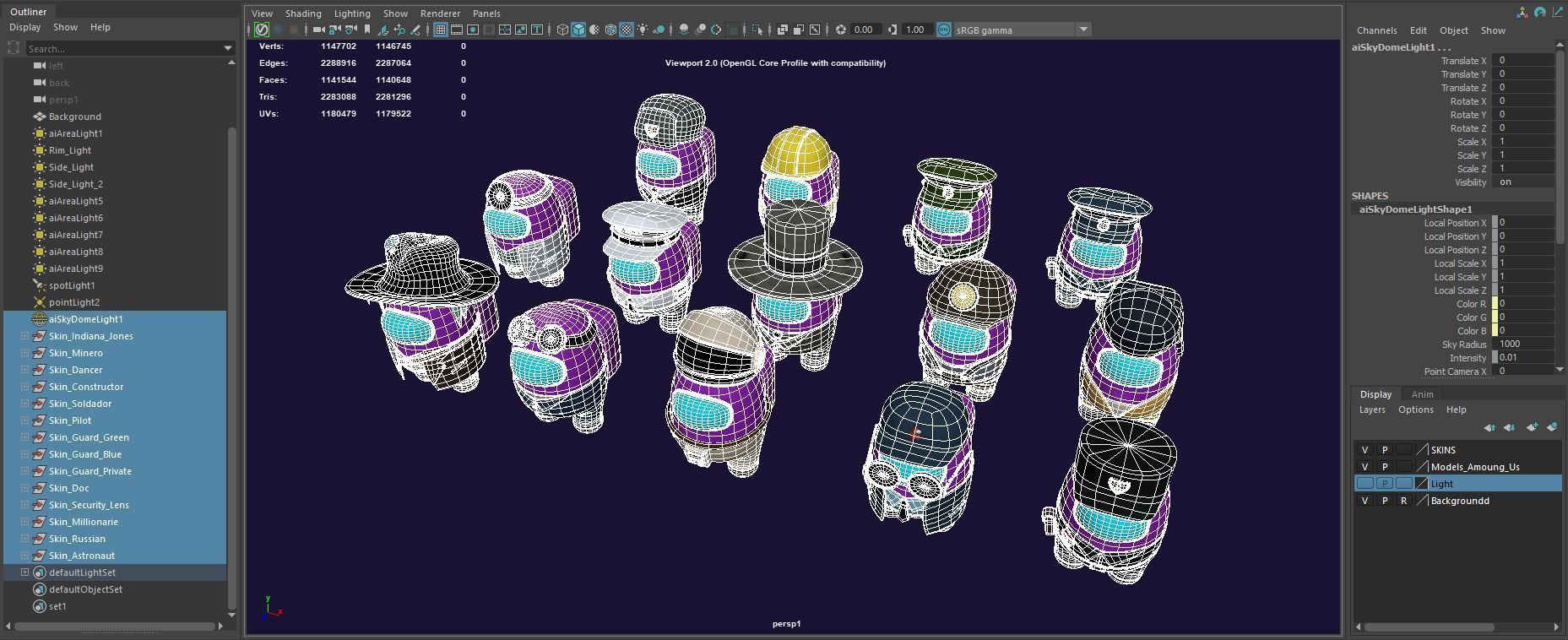Screen dimensions: 1568x640
Task: Toggle the View Transform ON button
Action: pyautogui.click(x=943, y=30)
